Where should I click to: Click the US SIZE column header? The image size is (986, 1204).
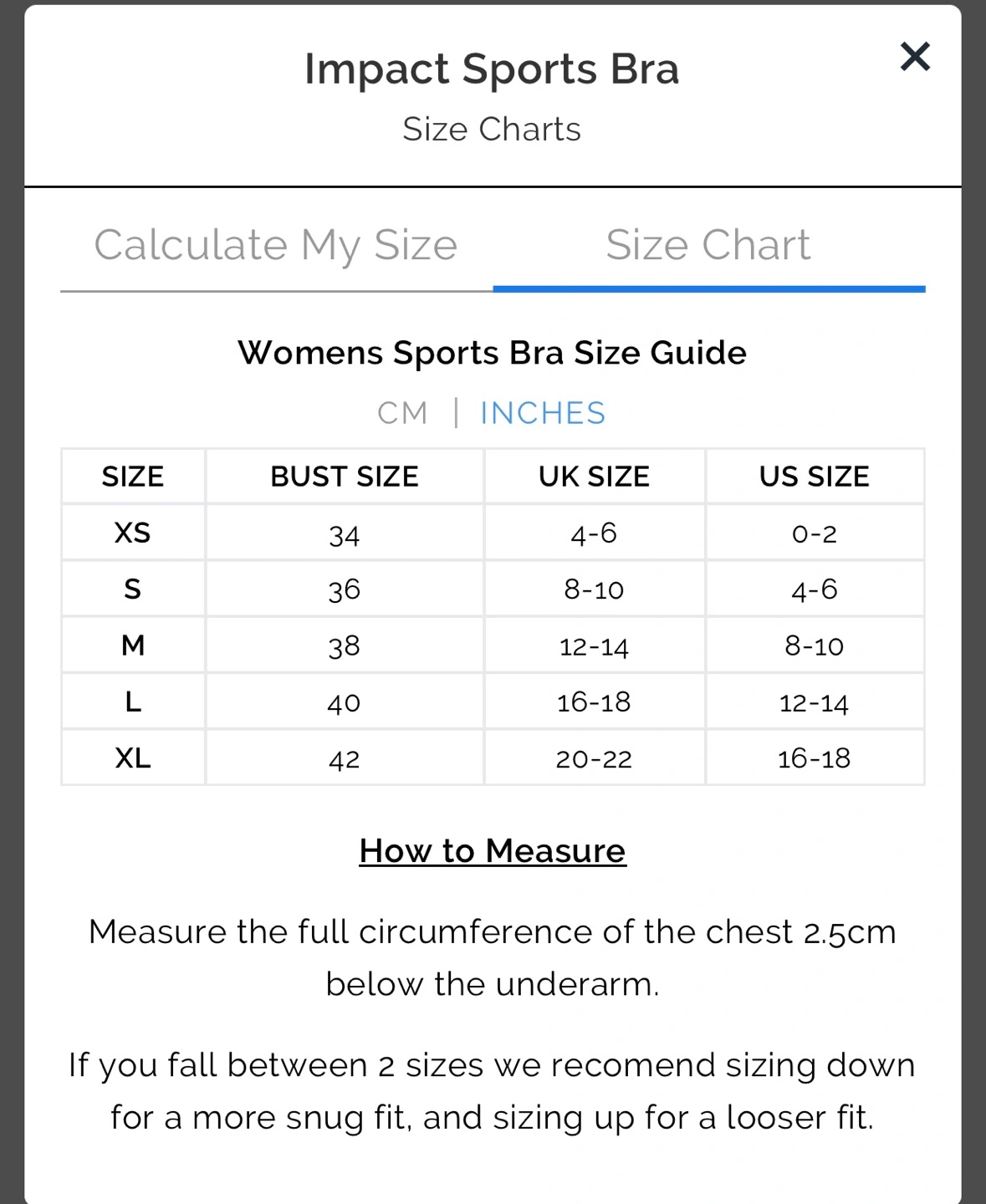pyautogui.click(x=815, y=477)
